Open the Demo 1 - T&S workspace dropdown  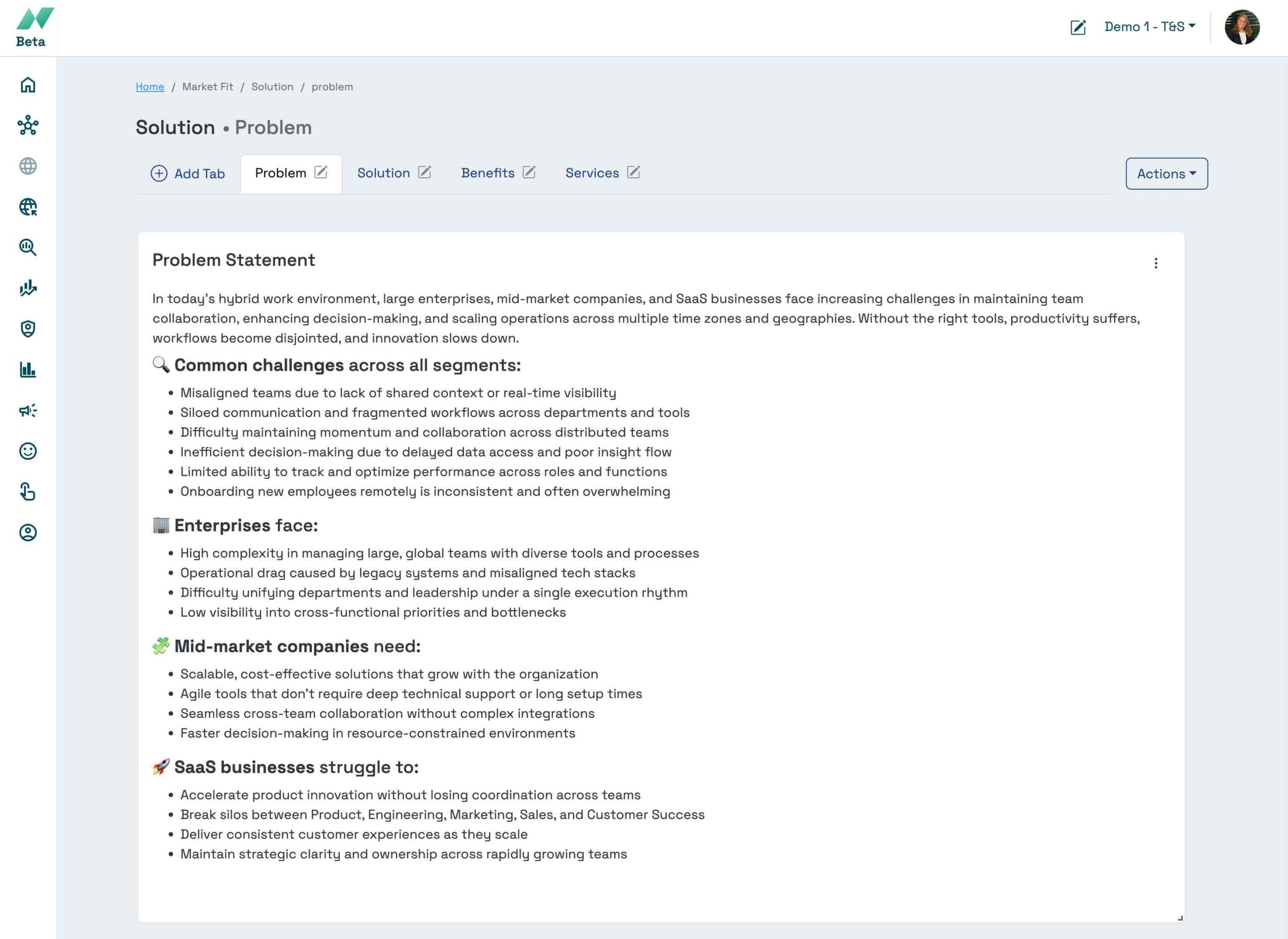pyautogui.click(x=1149, y=27)
